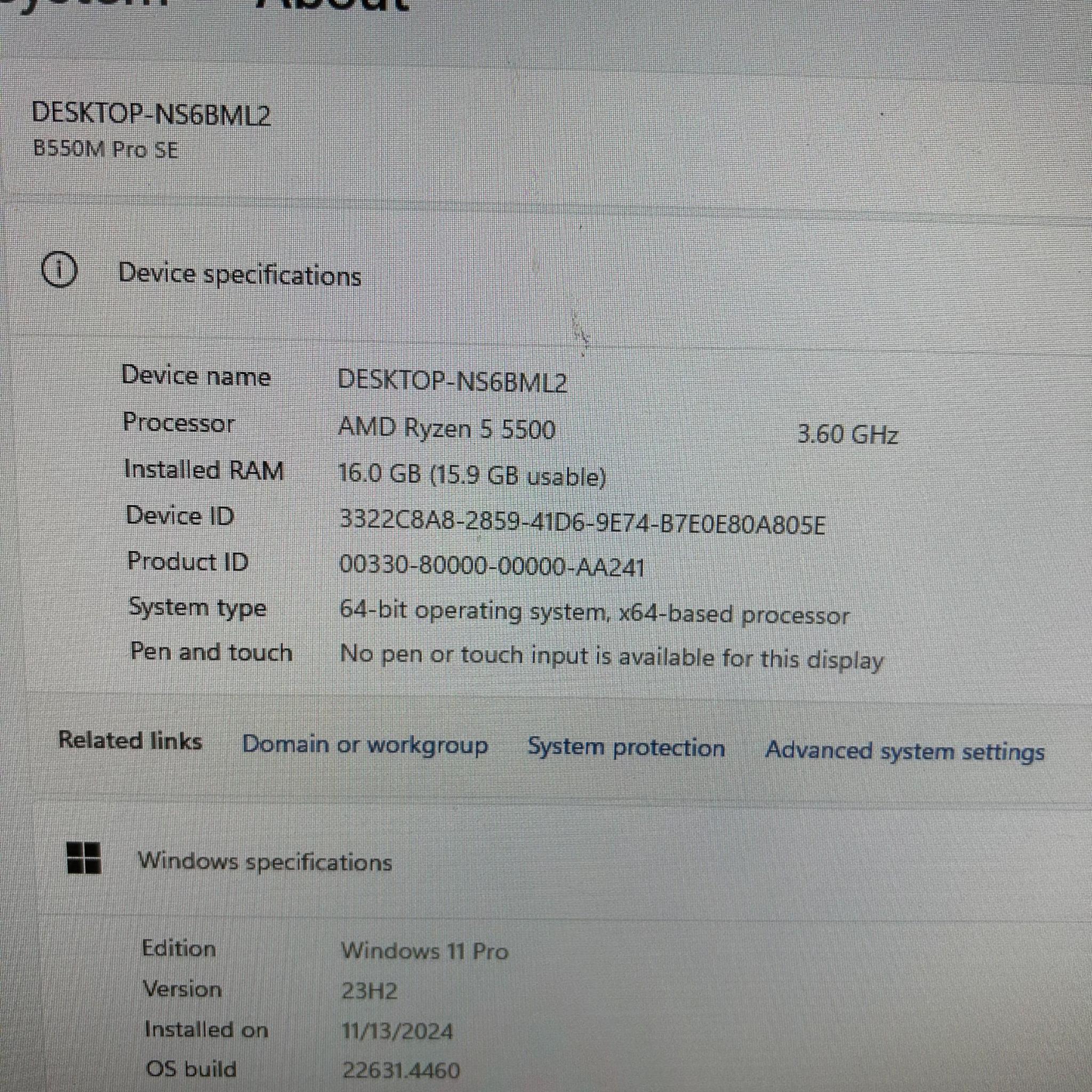Screen dimensions: 1092x1092
Task: Click the info icon beside Device specifications
Action: click(59, 270)
